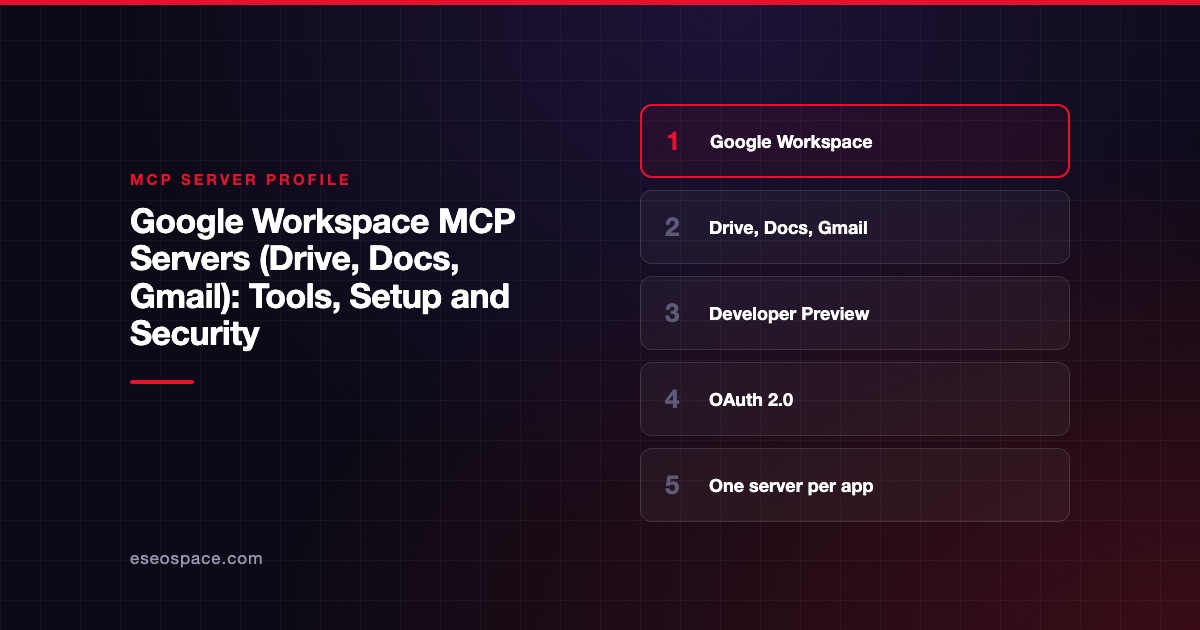
Task: Select the Drive, Docs, Gmail card
Action: click(x=855, y=227)
